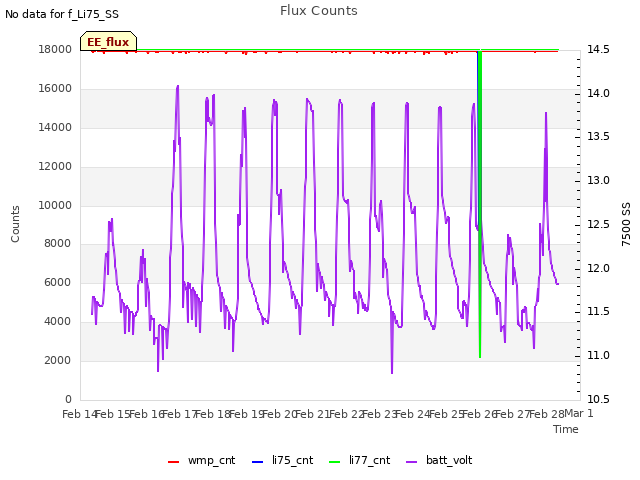Click the purple batt_volt legend swatch
640x480 pixels.
coord(412,462)
